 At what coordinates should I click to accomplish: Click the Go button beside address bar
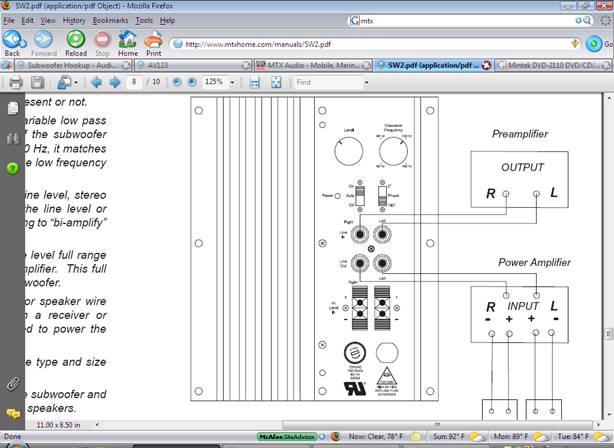coord(598,44)
